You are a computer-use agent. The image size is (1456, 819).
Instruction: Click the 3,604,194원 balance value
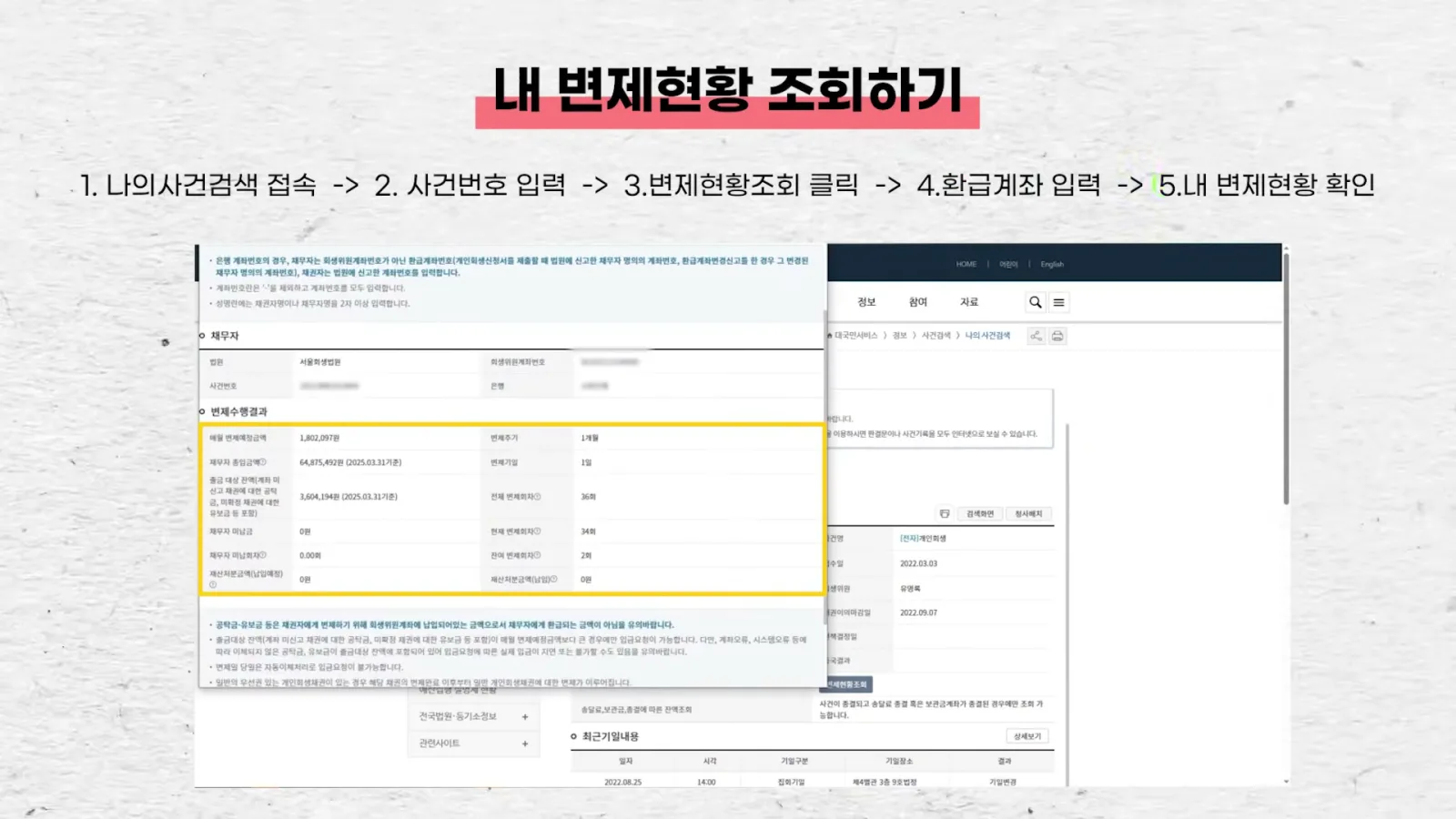coord(349,497)
